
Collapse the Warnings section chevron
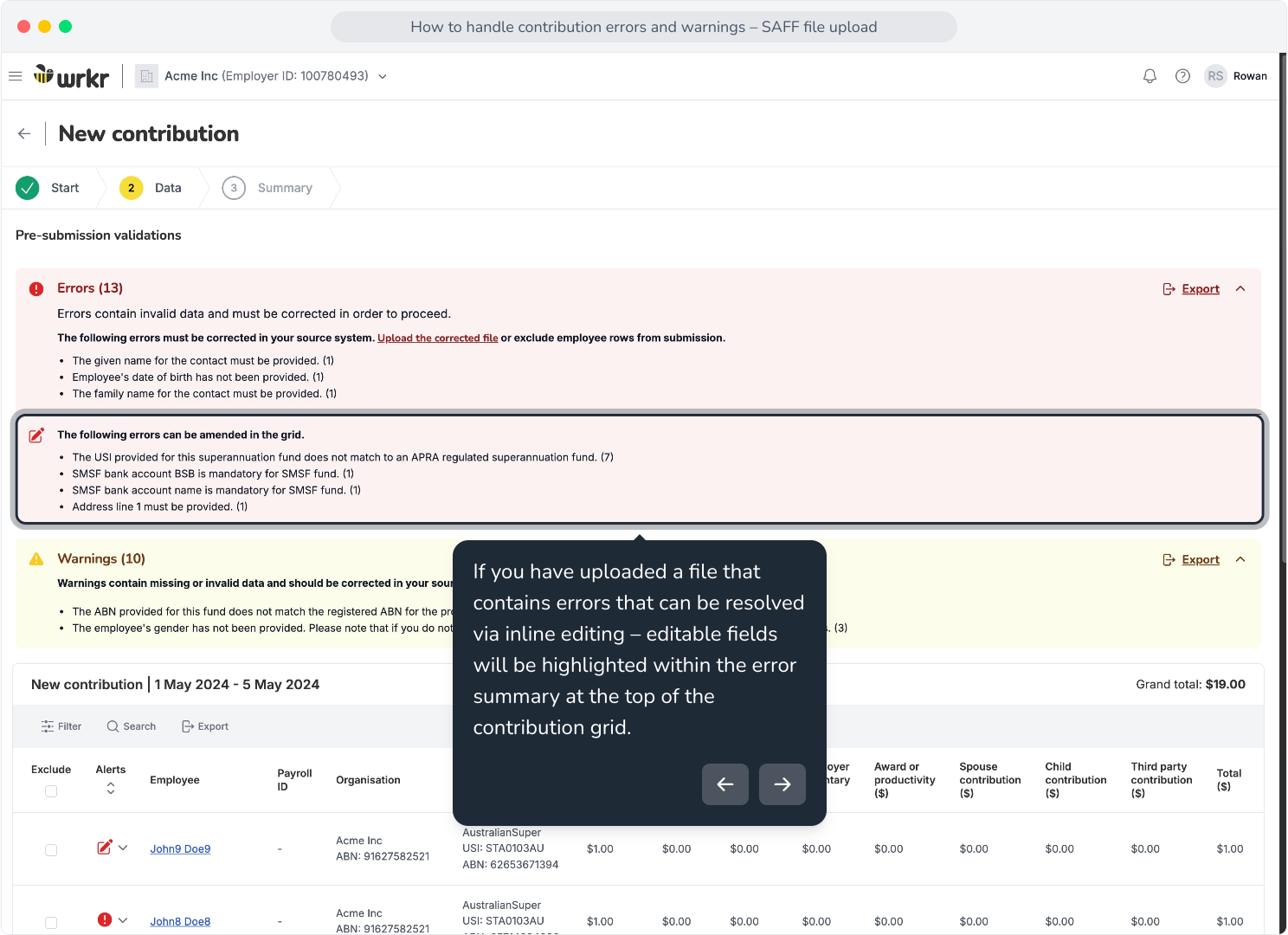[x=1240, y=560]
